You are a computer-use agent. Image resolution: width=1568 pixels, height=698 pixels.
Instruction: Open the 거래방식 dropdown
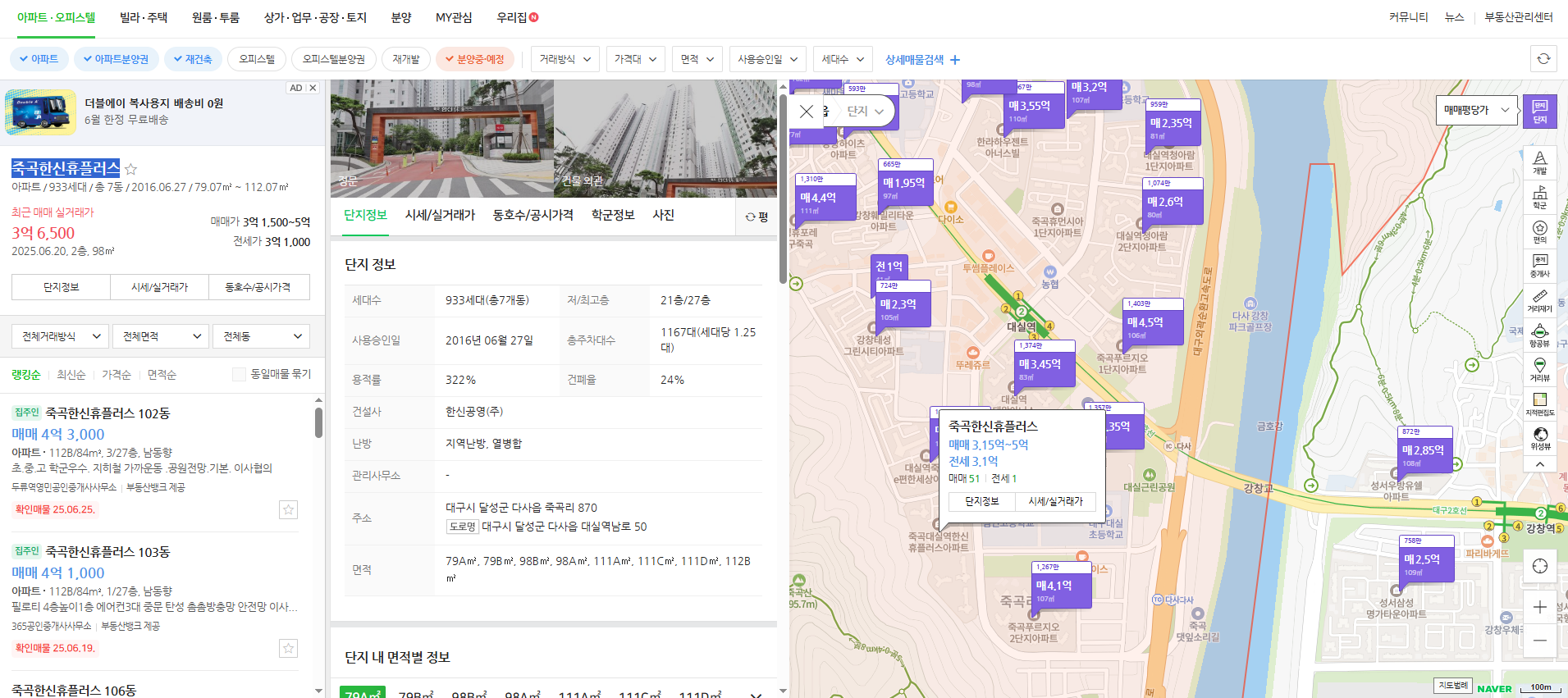(565, 59)
